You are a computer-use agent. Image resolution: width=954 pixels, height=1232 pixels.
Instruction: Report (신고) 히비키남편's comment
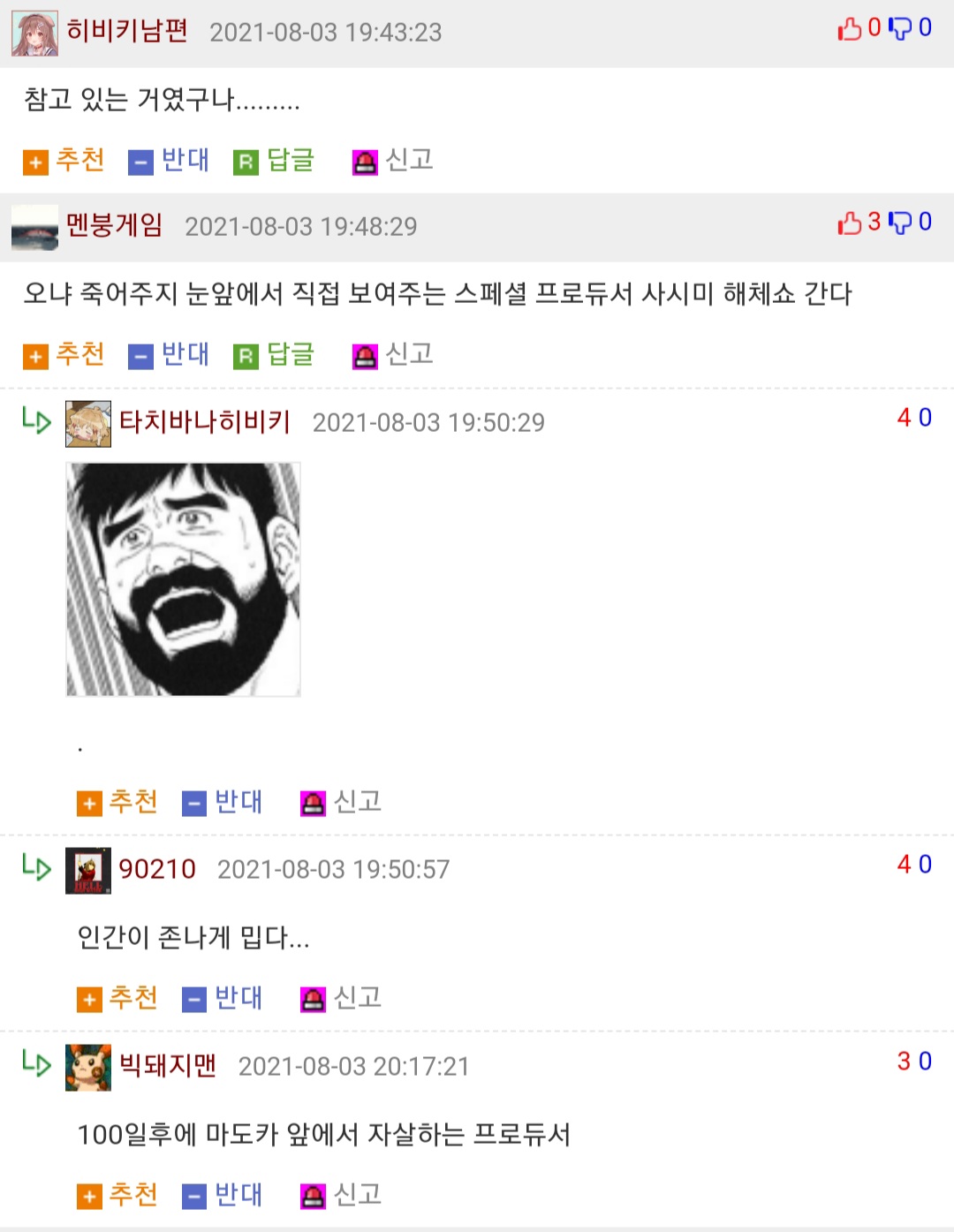pyautogui.click(x=393, y=161)
